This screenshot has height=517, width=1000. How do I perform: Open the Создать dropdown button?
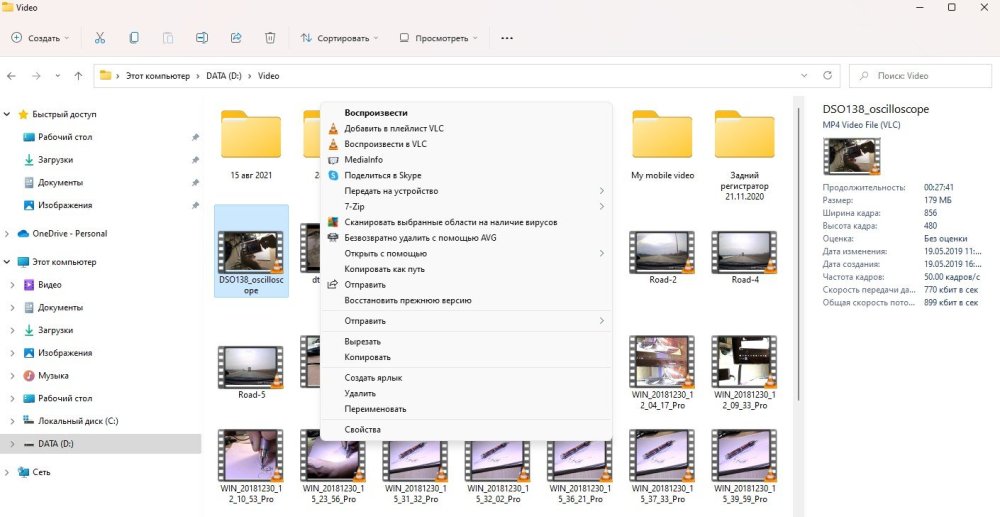41,38
